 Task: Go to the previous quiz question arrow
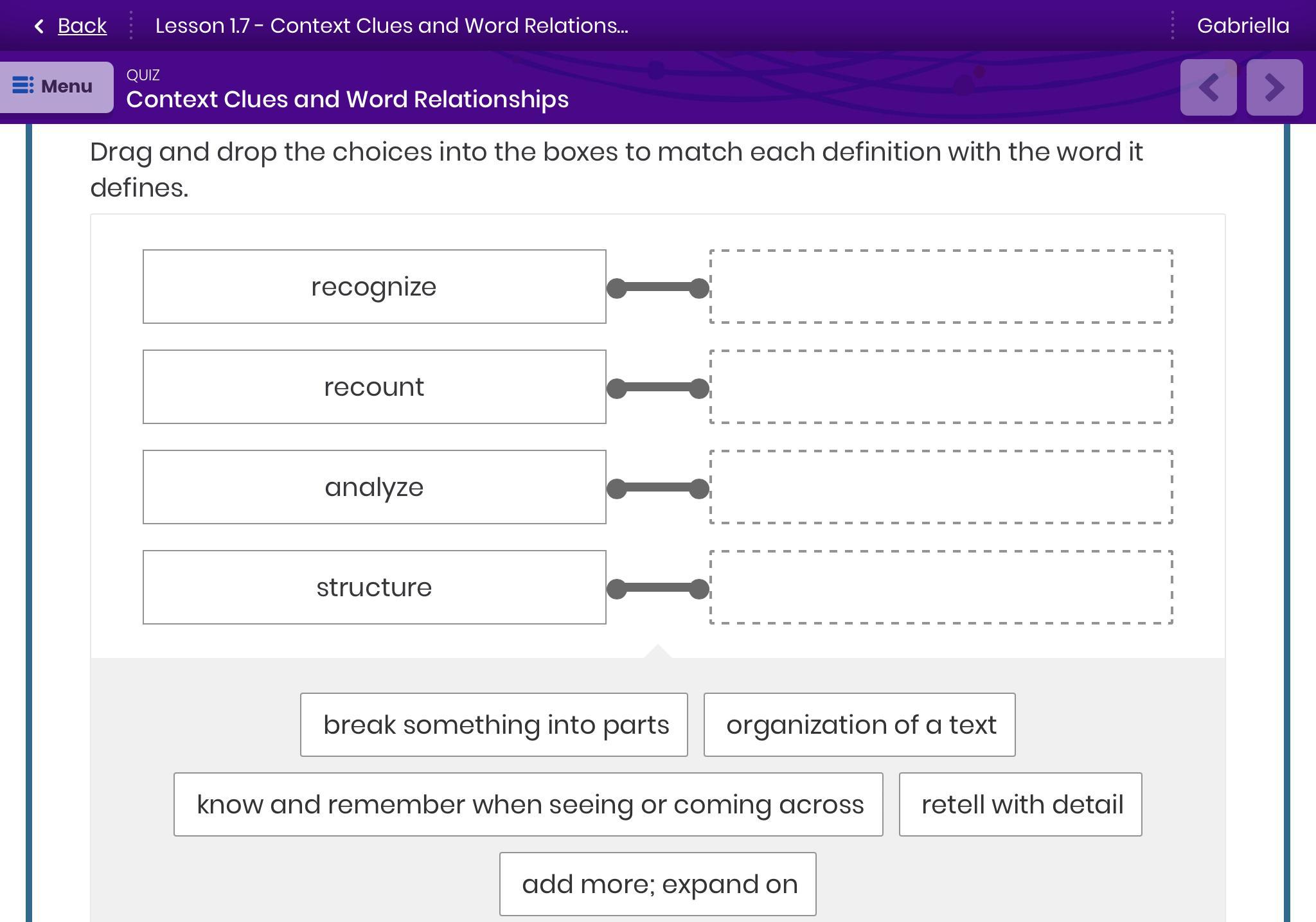point(1208,87)
